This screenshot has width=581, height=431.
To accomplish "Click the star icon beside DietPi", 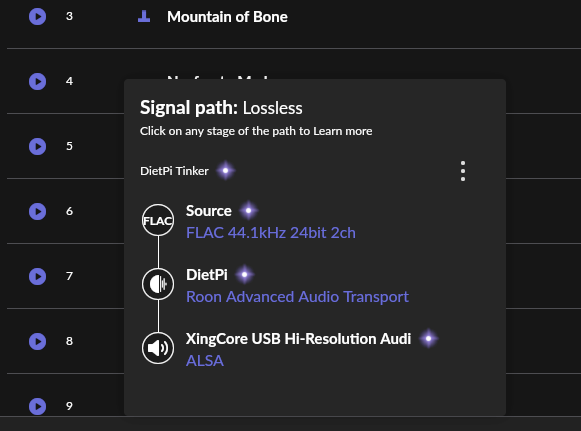I will pyautogui.click(x=244, y=275).
